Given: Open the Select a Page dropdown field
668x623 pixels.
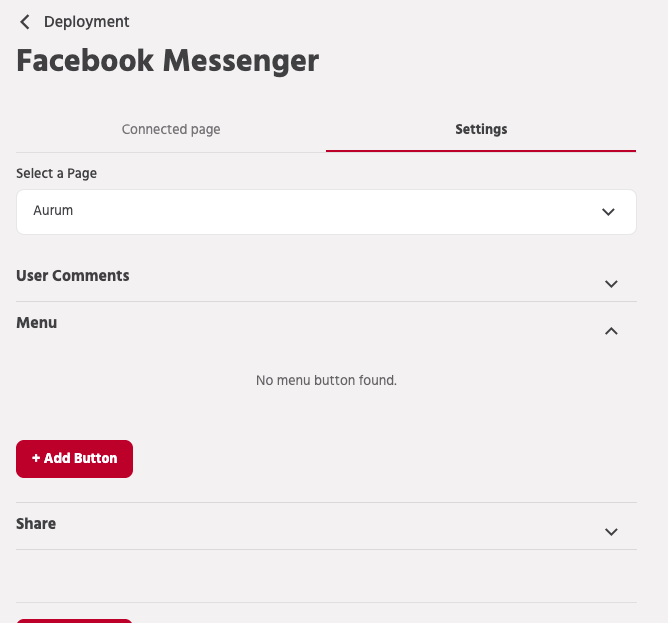Looking at the screenshot, I should pyautogui.click(x=326, y=212).
